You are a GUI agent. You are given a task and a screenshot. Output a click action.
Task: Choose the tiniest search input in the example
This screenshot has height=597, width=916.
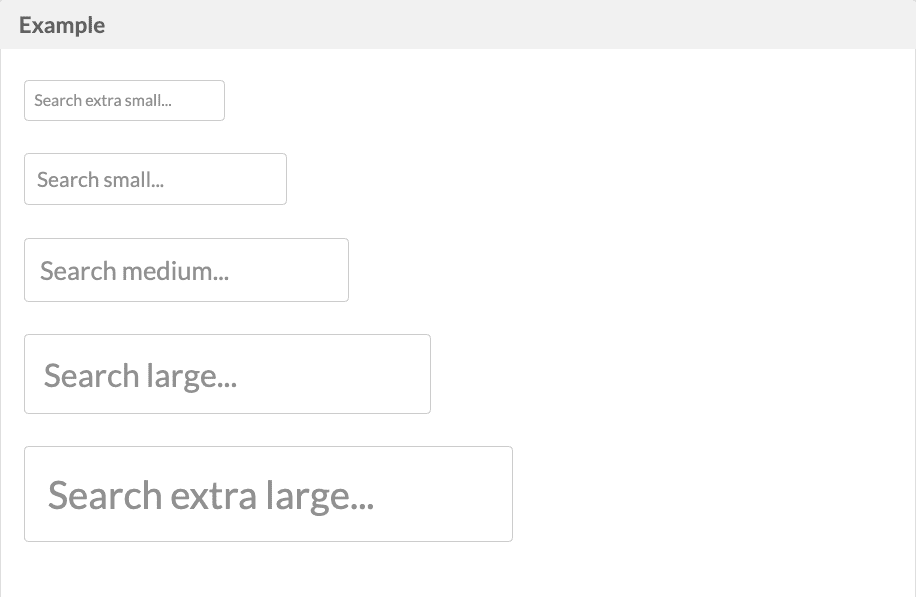tap(124, 100)
